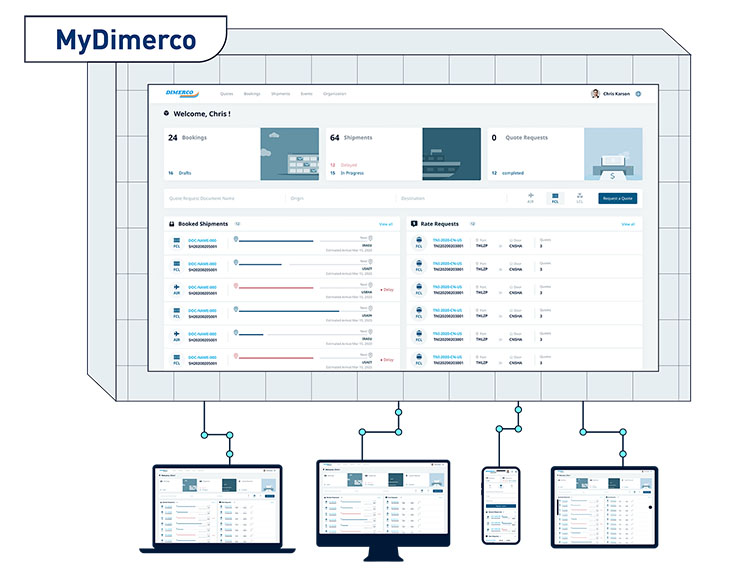This screenshot has height=577, width=750.
Task: Click the Rate Requests count badge
Action: pos(473,223)
